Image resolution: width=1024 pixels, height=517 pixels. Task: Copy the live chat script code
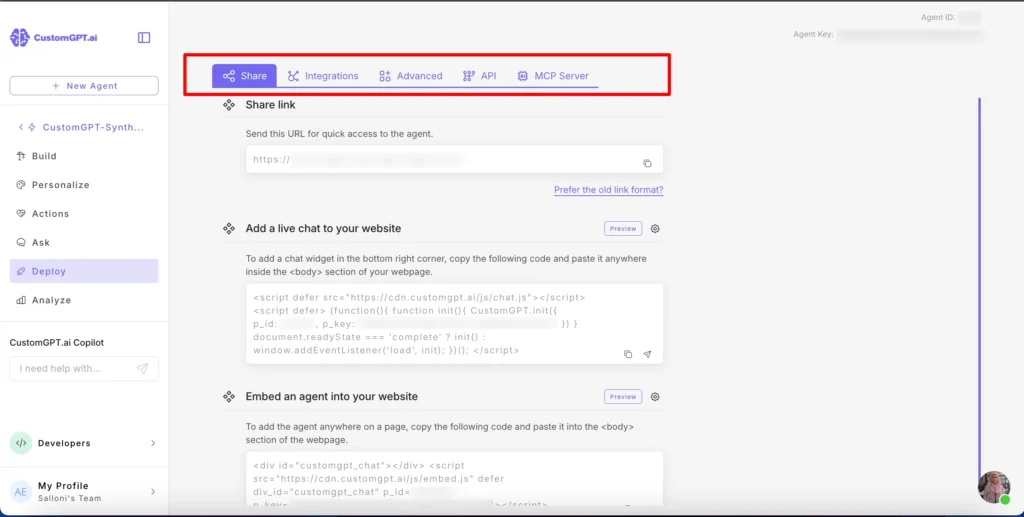pos(628,354)
